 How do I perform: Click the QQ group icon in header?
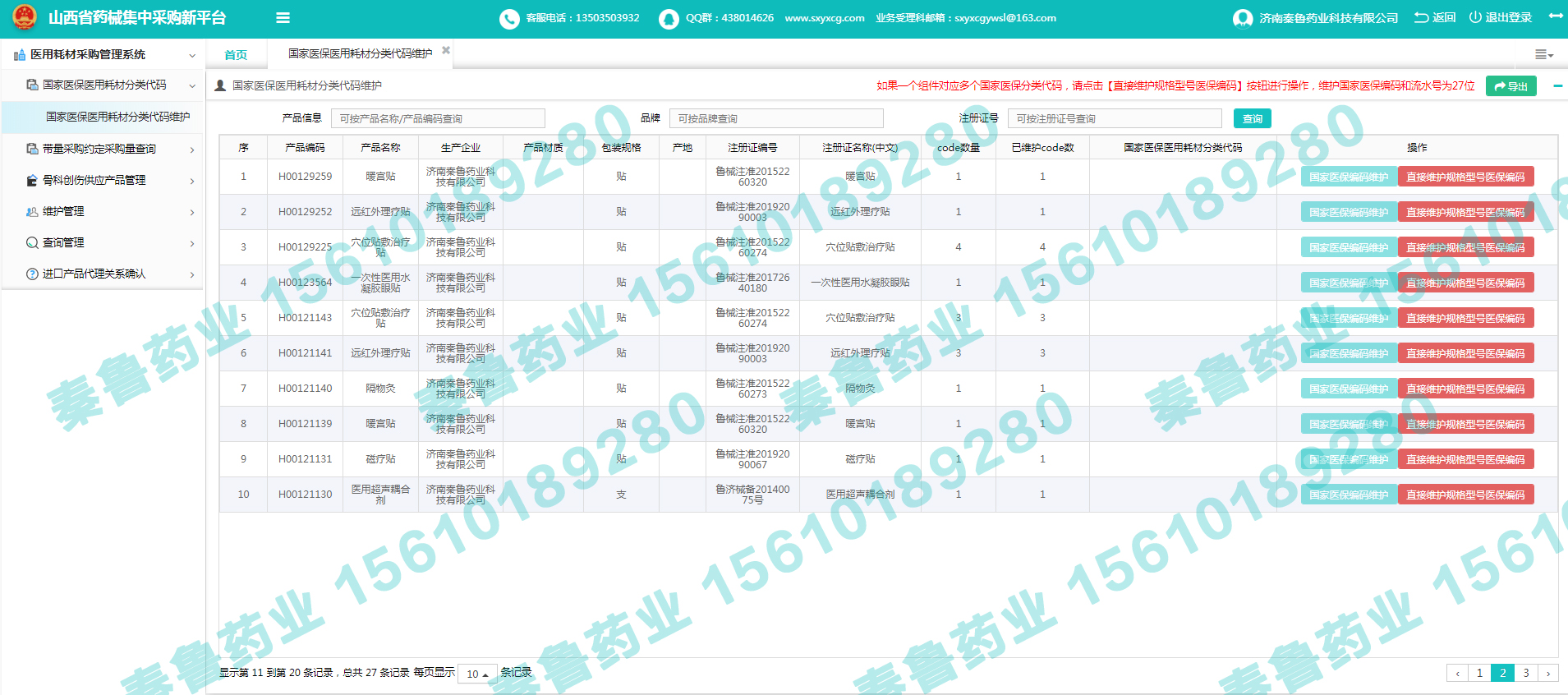tap(668, 18)
